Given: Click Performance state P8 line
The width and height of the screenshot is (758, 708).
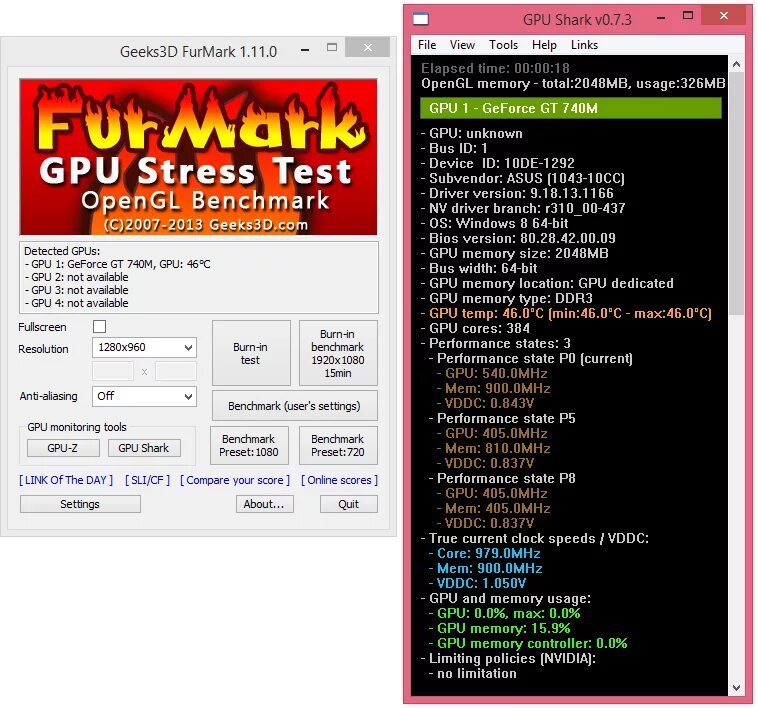Looking at the screenshot, I should point(502,478).
